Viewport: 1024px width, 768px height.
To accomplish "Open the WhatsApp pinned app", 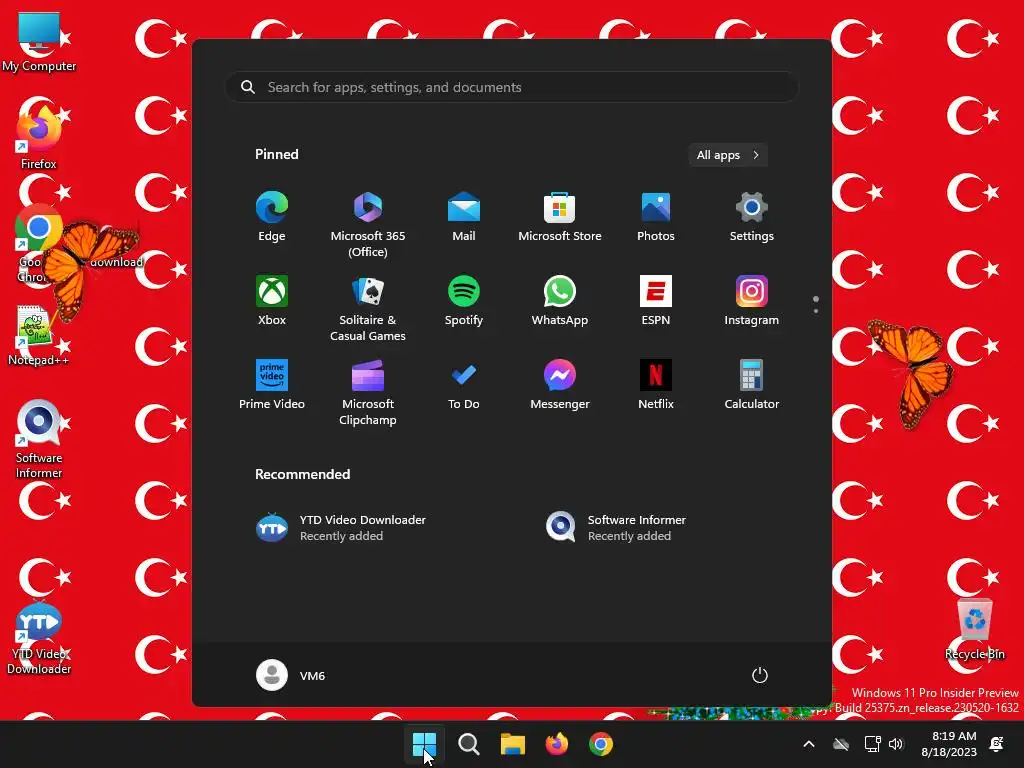I will point(560,300).
